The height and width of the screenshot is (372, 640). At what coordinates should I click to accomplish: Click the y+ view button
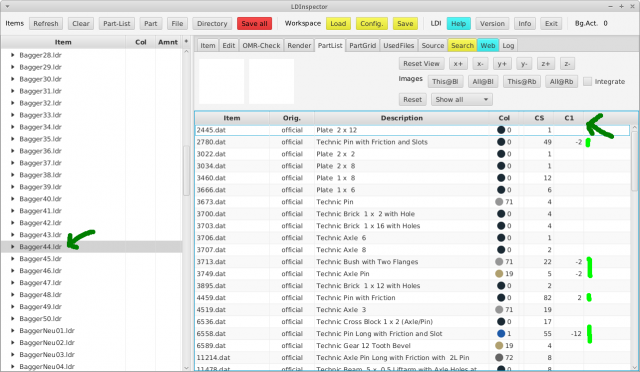pos(502,64)
